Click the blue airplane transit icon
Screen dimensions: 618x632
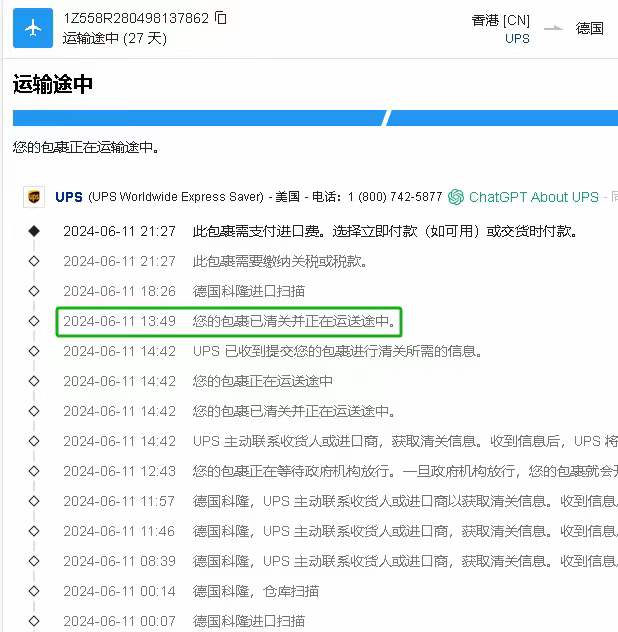pyautogui.click(x=33, y=28)
